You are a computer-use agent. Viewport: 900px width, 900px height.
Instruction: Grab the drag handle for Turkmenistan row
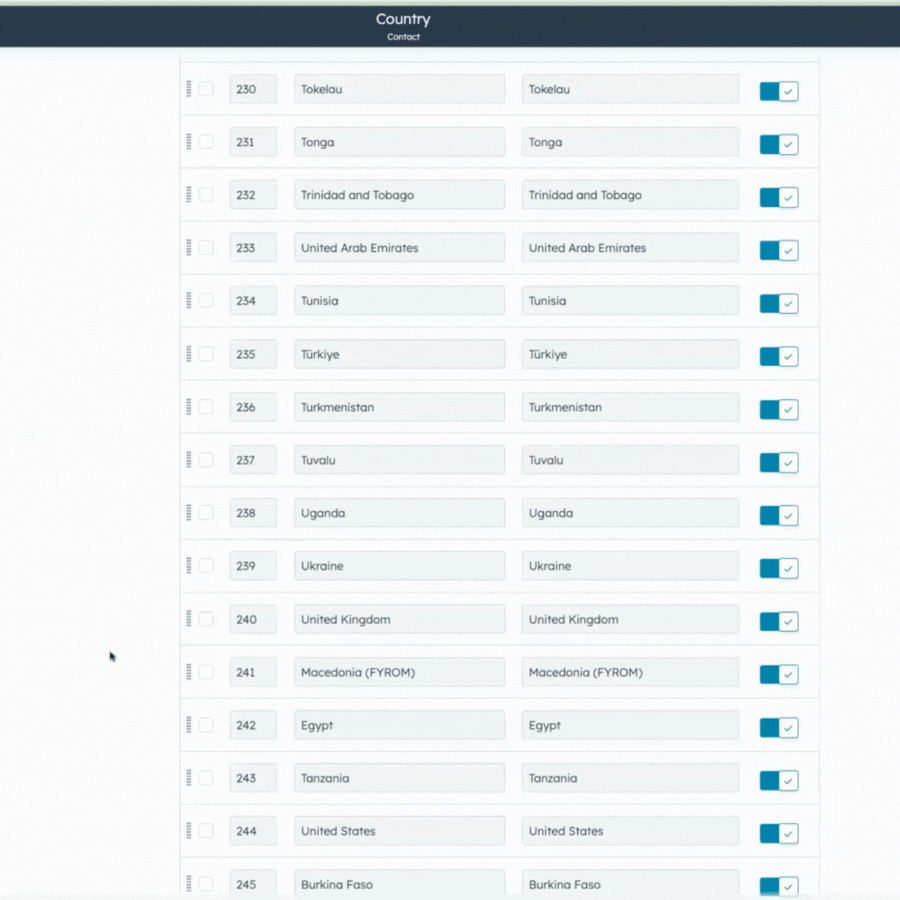tap(189, 406)
